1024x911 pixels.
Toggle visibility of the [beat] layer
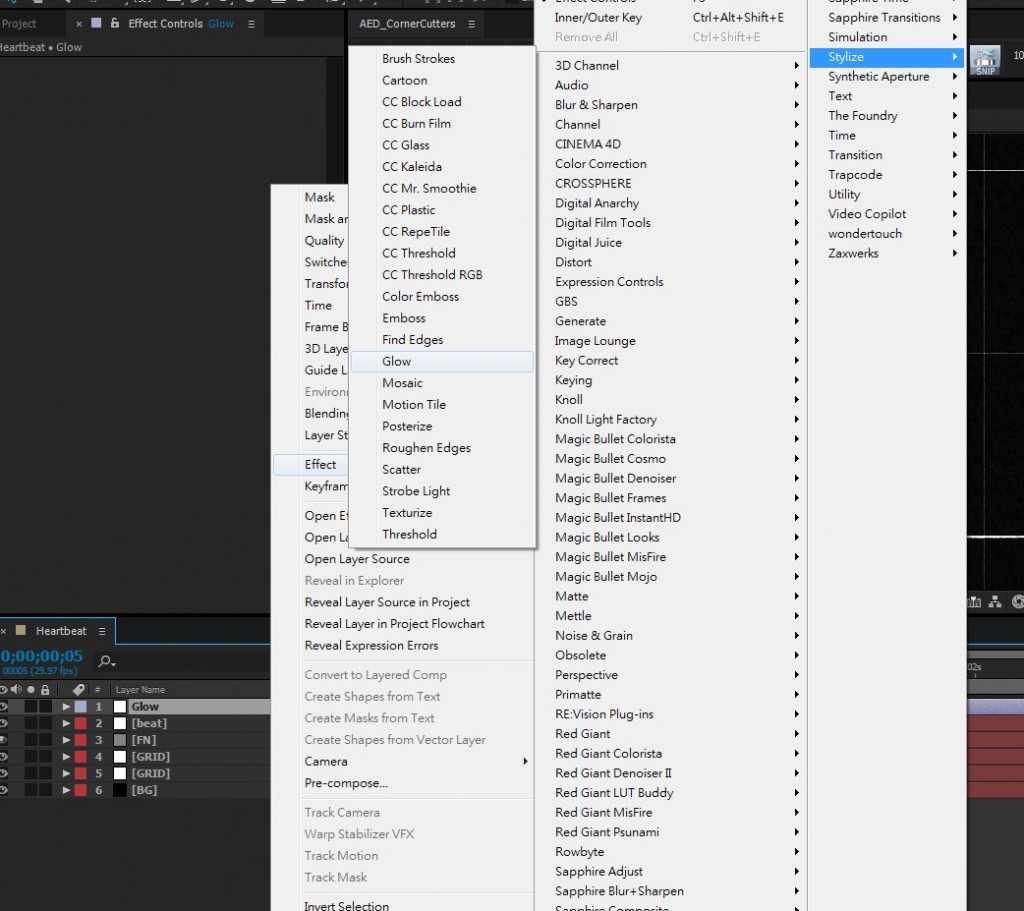pyautogui.click(x=4, y=723)
